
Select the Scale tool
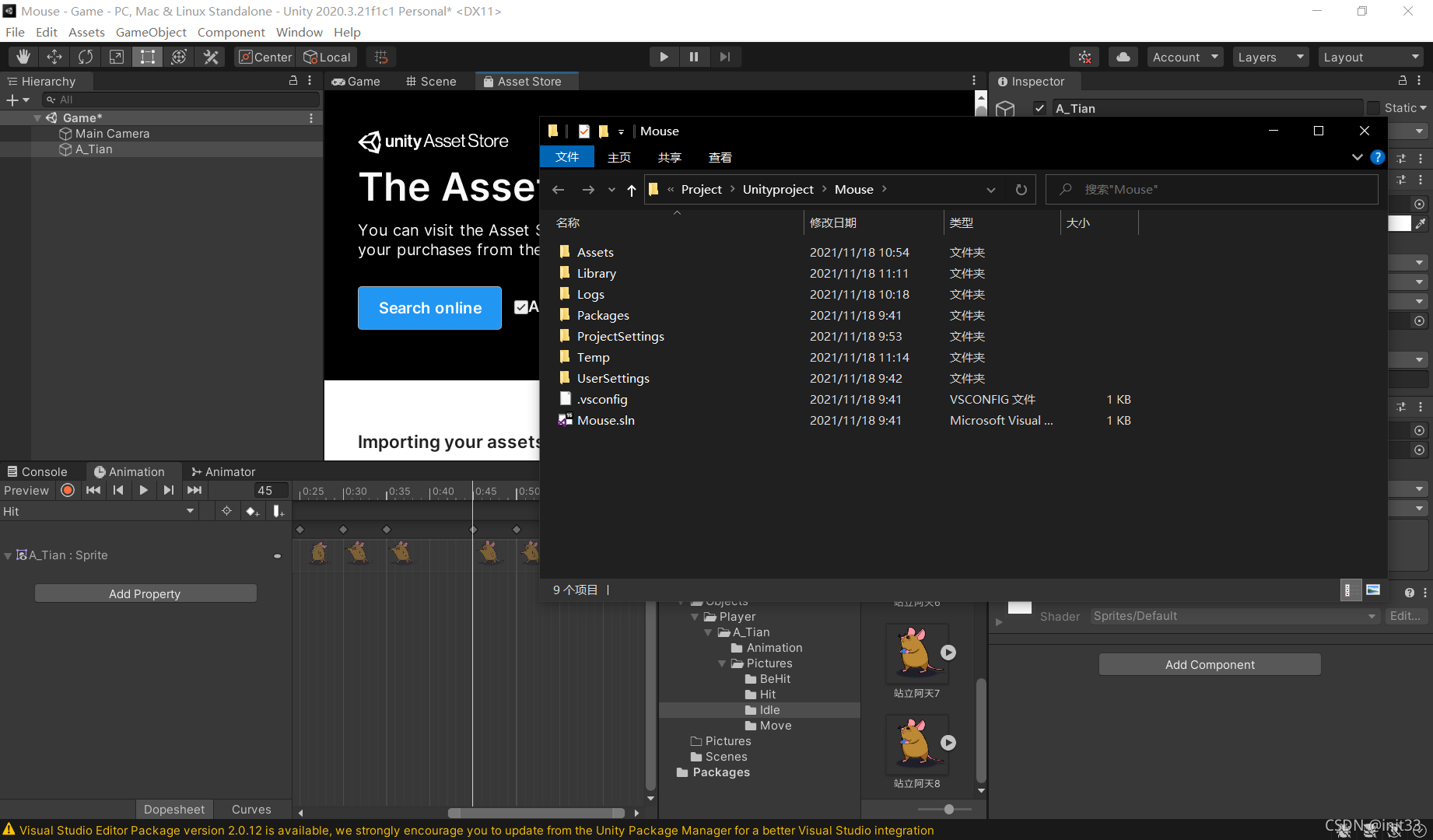pyautogui.click(x=117, y=57)
